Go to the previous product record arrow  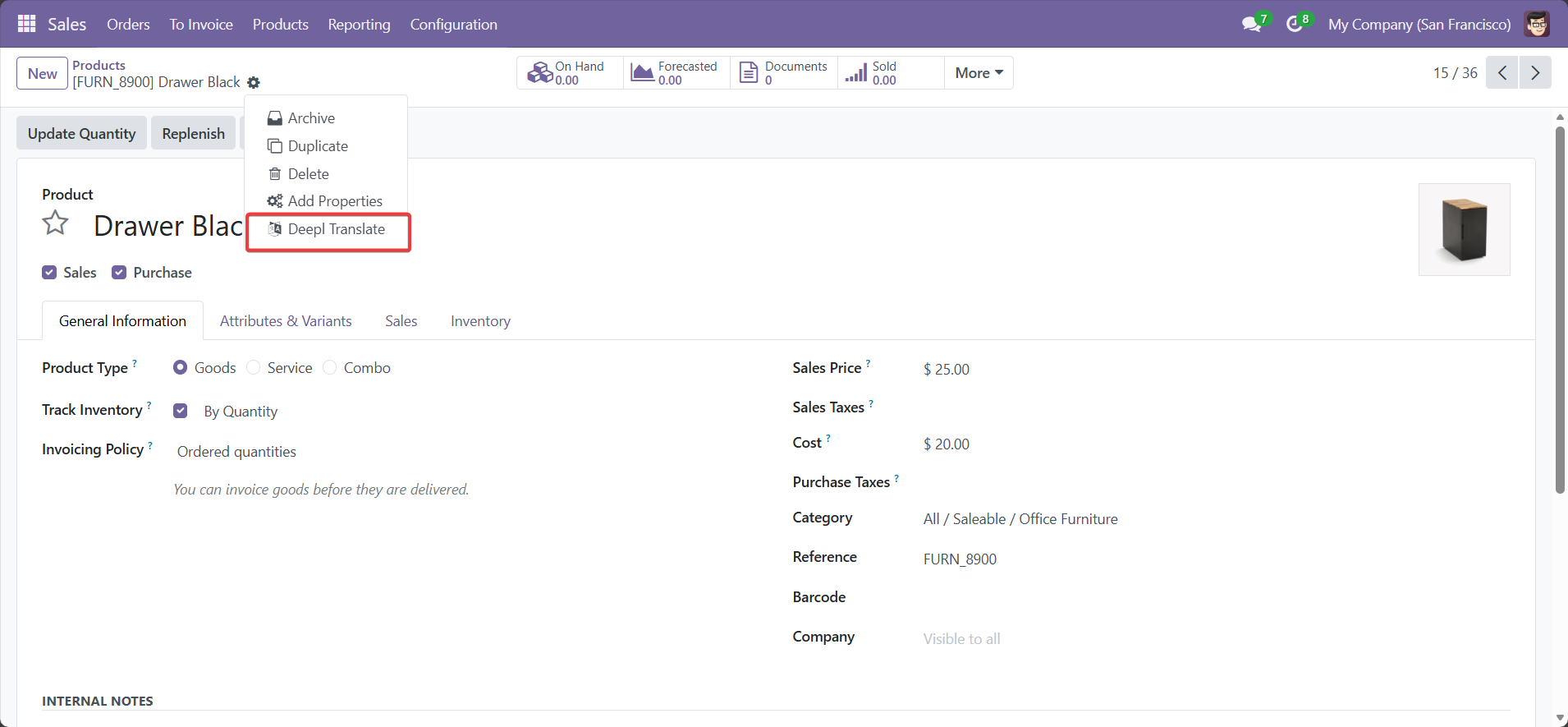pos(1502,72)
